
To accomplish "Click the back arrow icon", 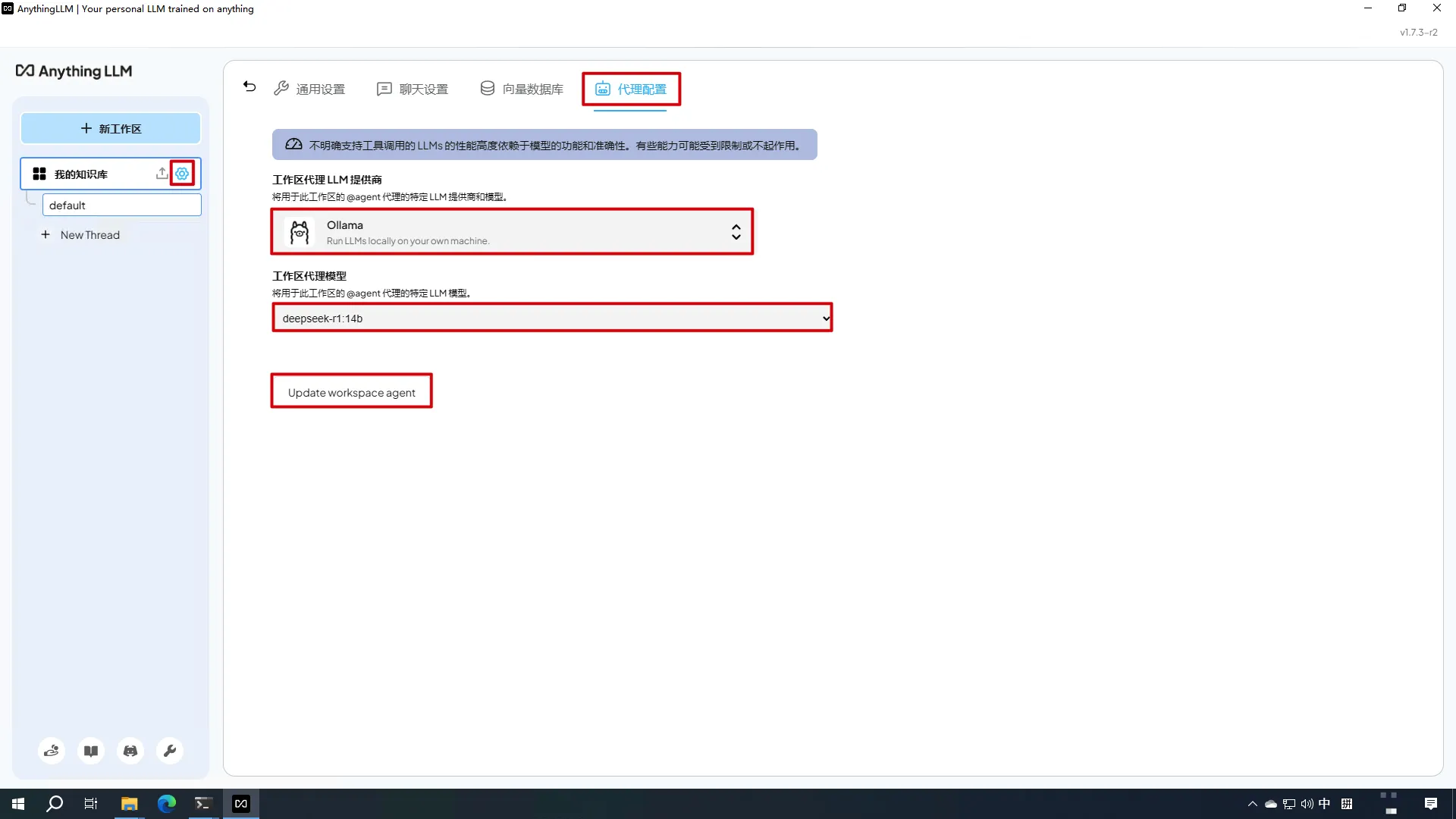I will point(249,86).
